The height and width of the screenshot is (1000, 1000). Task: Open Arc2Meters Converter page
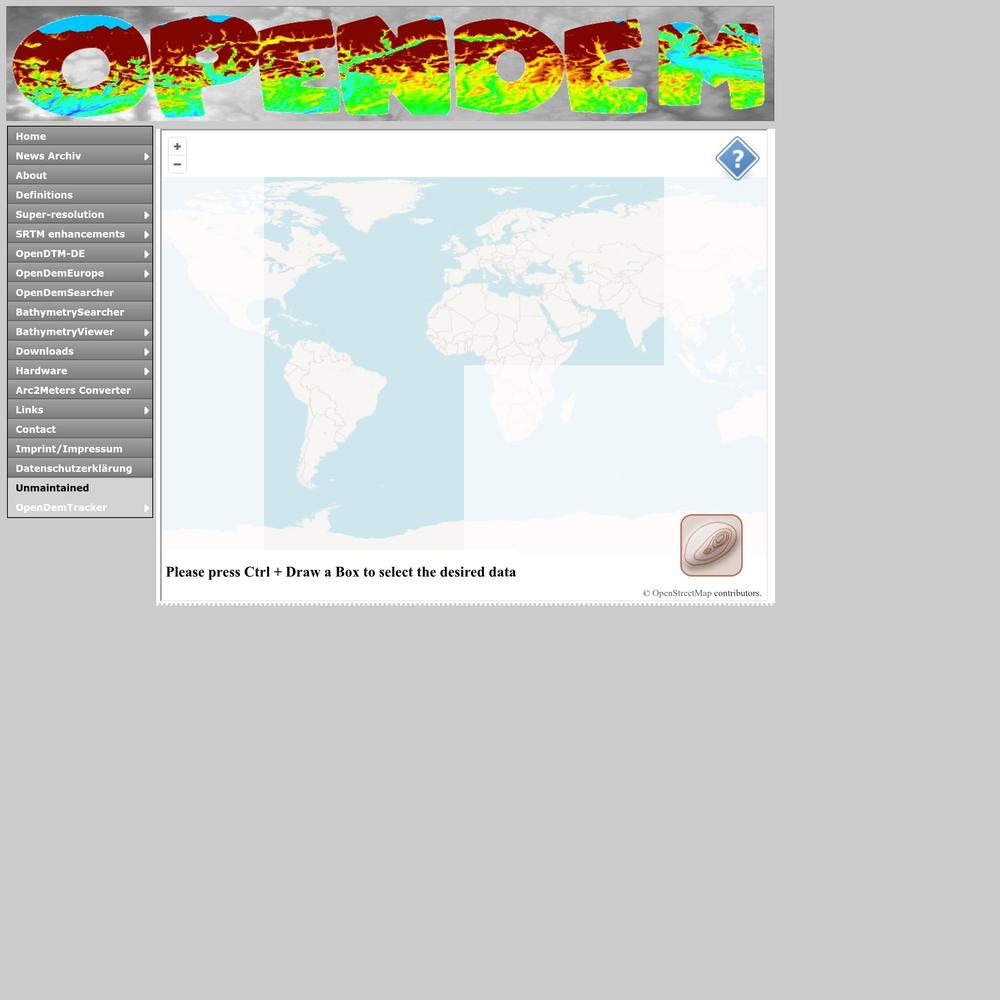point(80,390)
